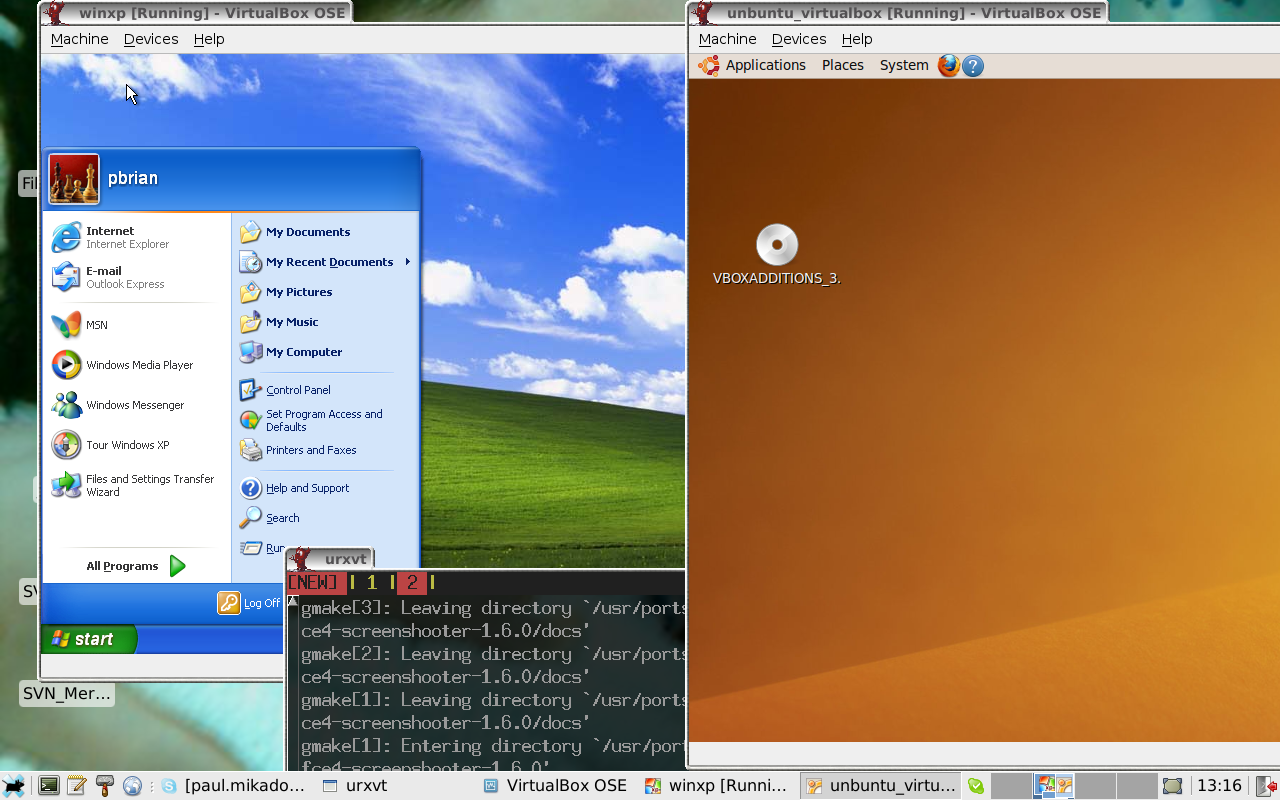Viewport: 1280px width, 800px height.
Task: Click the blue help icon in the Ubuntu panel
Action: pyautogui.click(x=973, y=66)
